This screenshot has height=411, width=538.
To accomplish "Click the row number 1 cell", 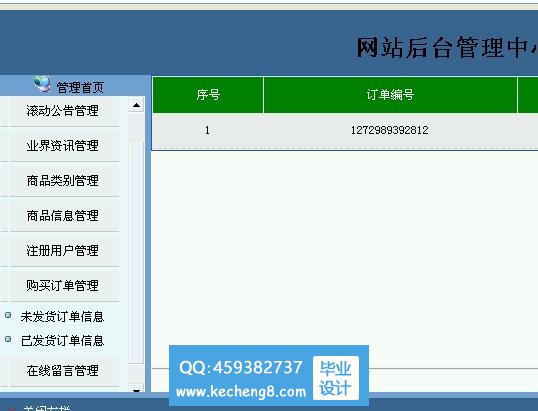I will point(207,130).
